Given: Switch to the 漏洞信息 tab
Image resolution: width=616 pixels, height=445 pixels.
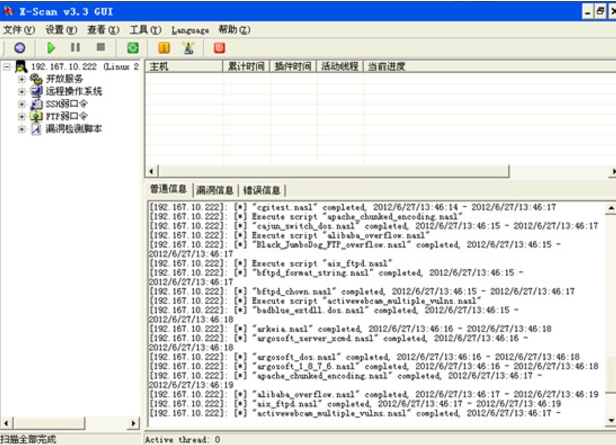Looking at the screenshot, I should point(215,190).
